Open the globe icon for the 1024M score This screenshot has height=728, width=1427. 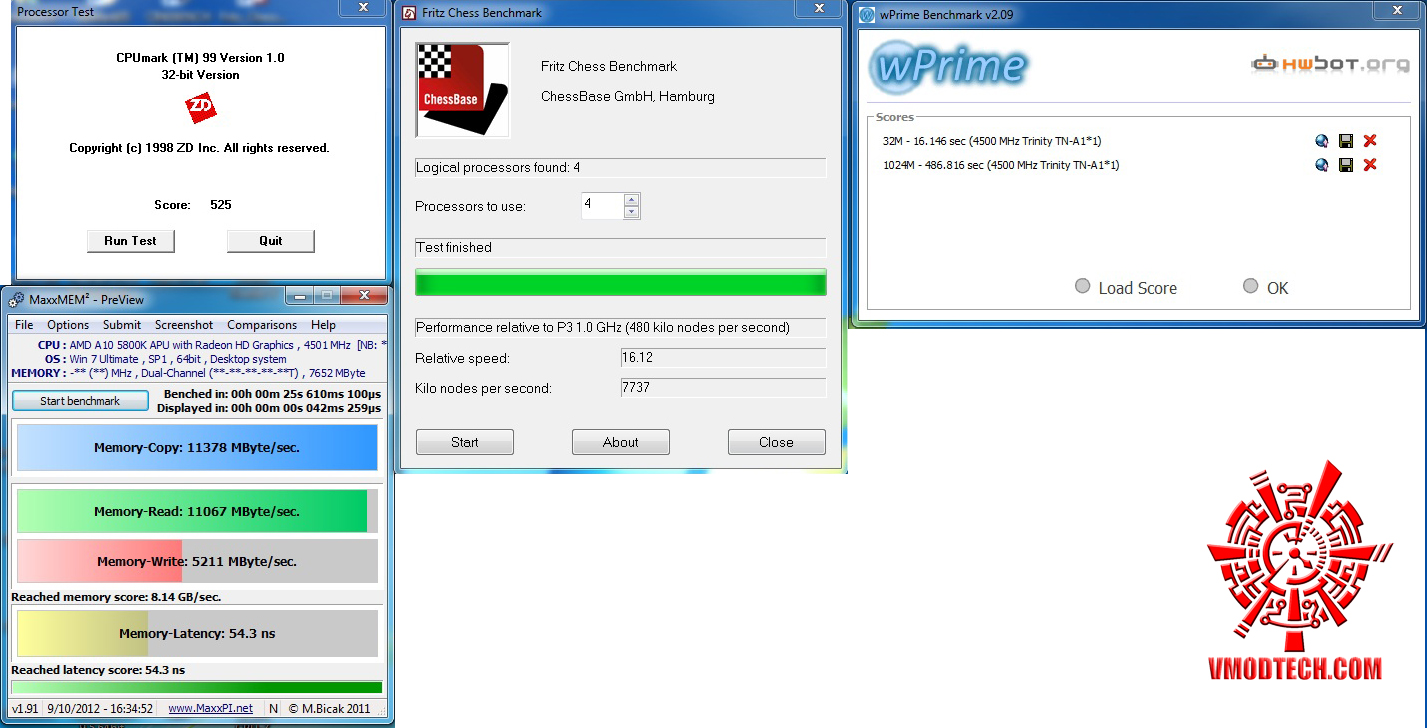click(1322, 165)
